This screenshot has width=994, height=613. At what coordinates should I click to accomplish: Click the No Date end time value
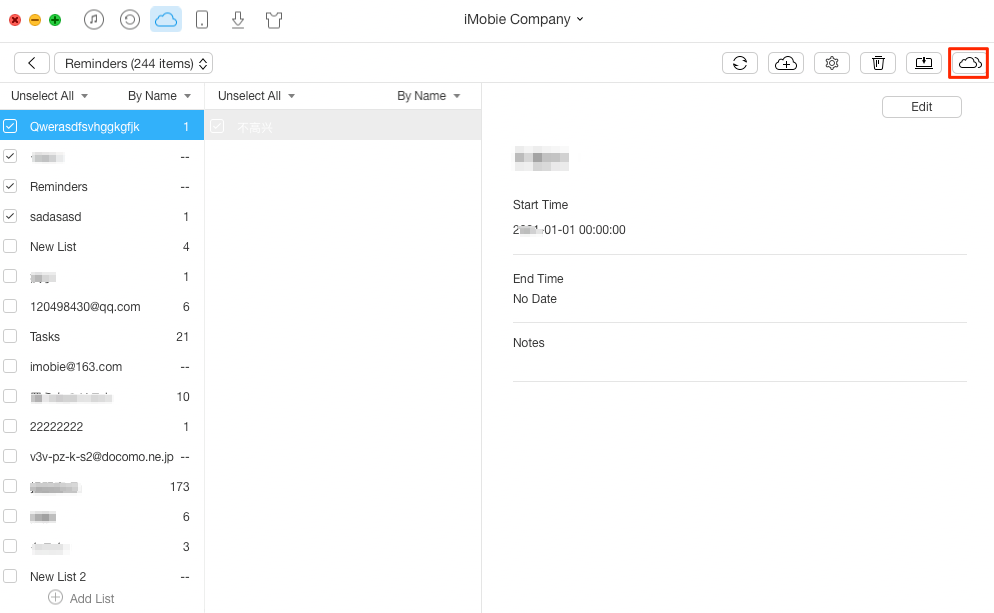coord(534,299)
